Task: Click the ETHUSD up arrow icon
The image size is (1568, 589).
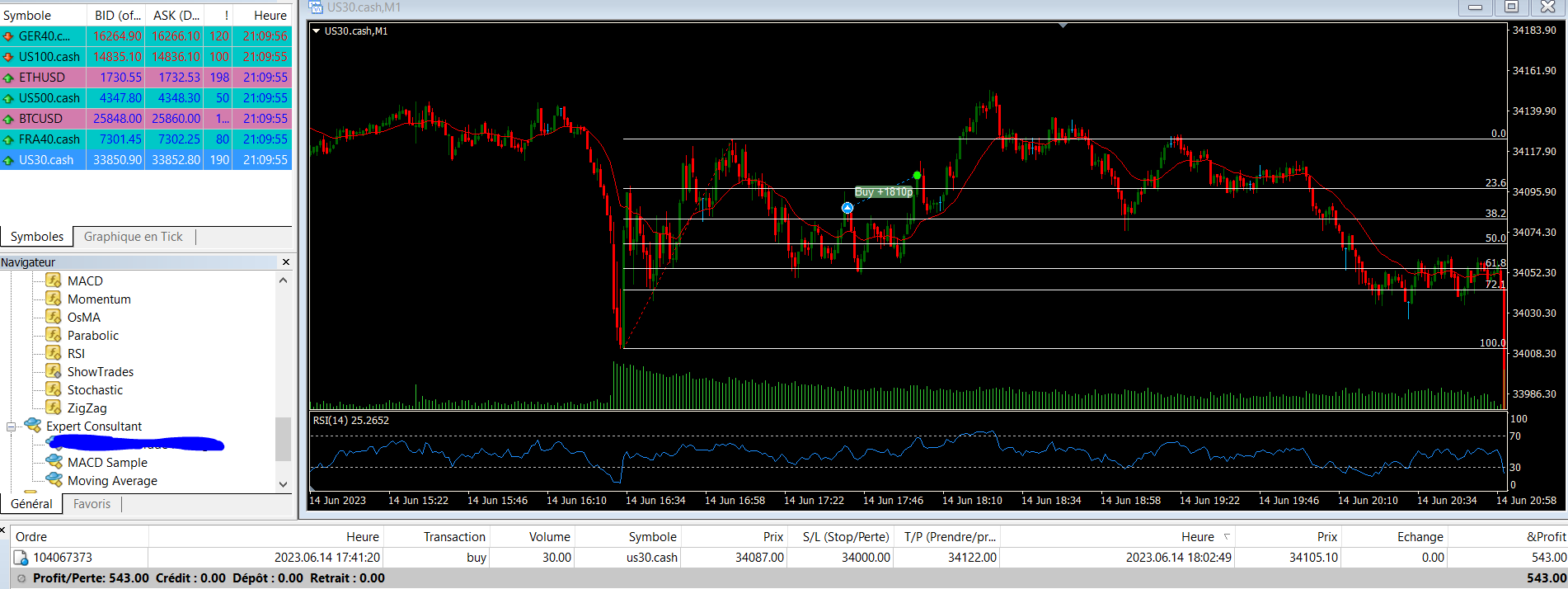Action: 8,78
